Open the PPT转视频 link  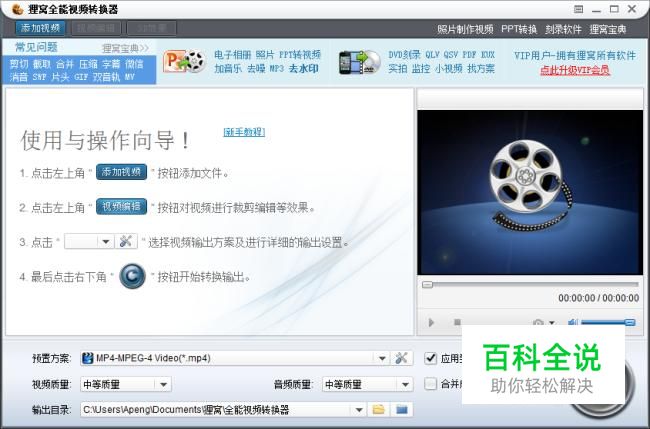[x=300, y=55]
